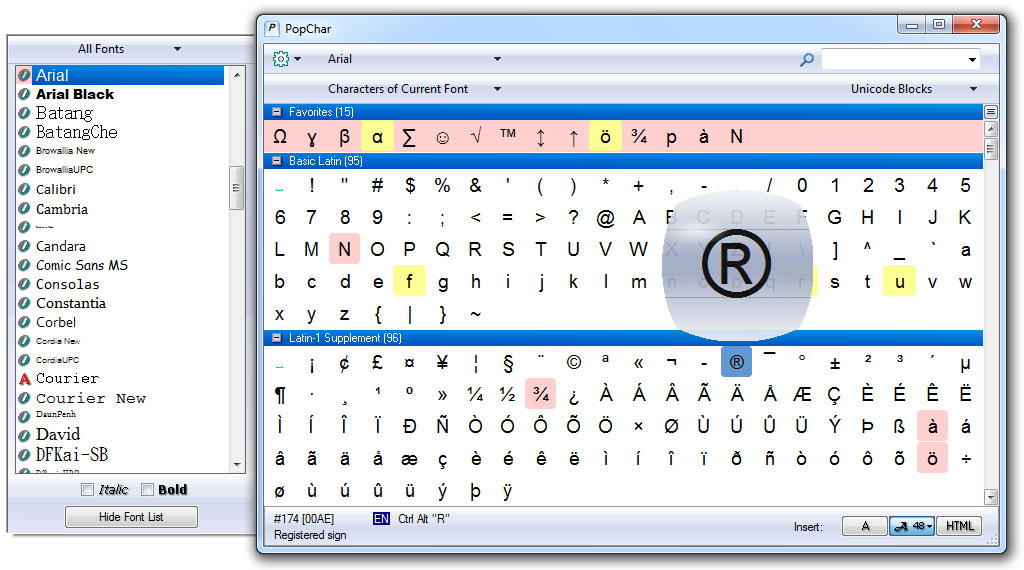Click the Hide Font List button
The image size is (1024, 570).
pyautogui.click(x=131, y=516)
